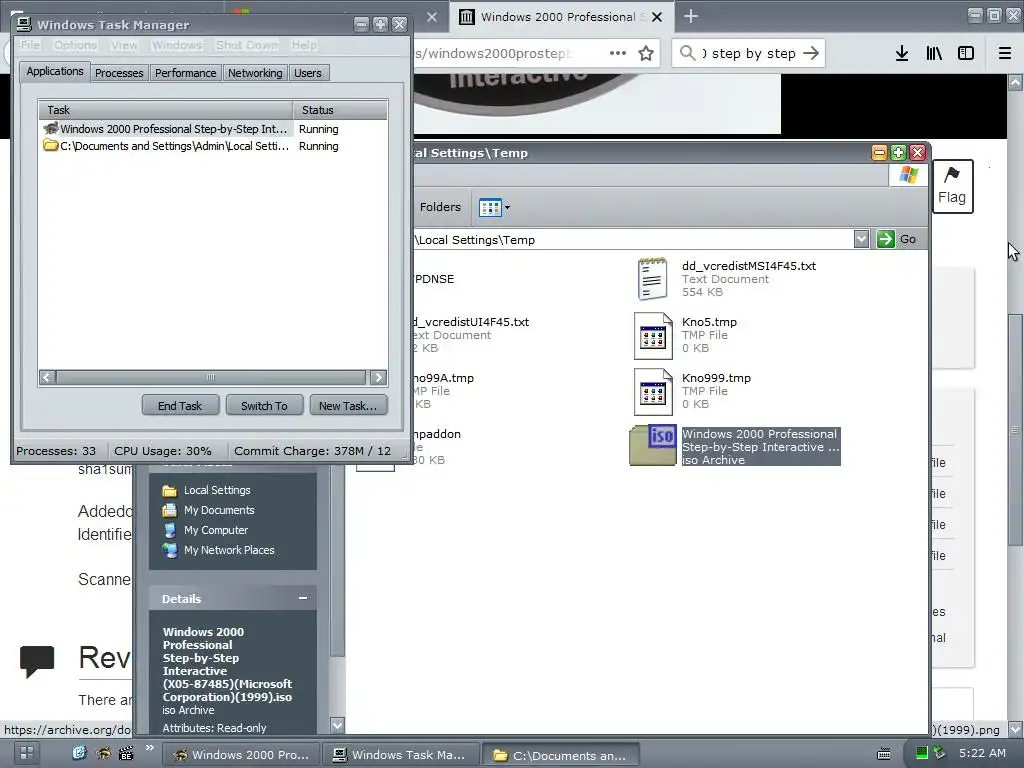This screenshot has height=768, width=1024.
Task: Click the Explorer side pane scroll down arrow
Action: point(337,725)
